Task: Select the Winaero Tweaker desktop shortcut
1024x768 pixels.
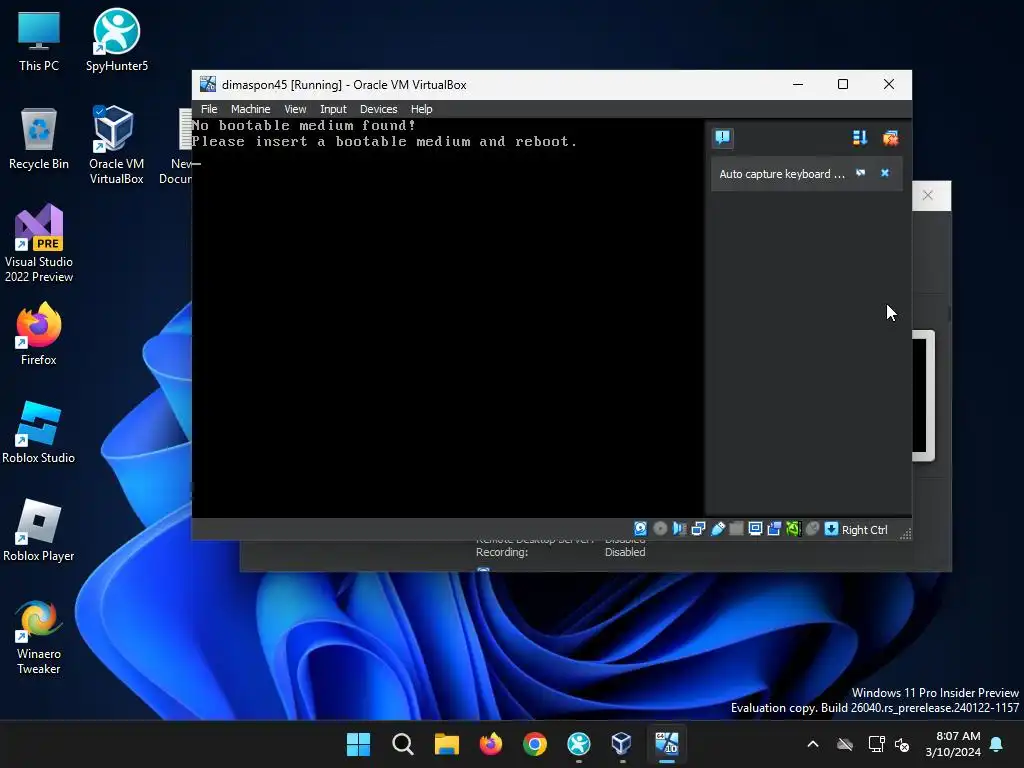Action: pyautogui.click(x=39, y=637)
